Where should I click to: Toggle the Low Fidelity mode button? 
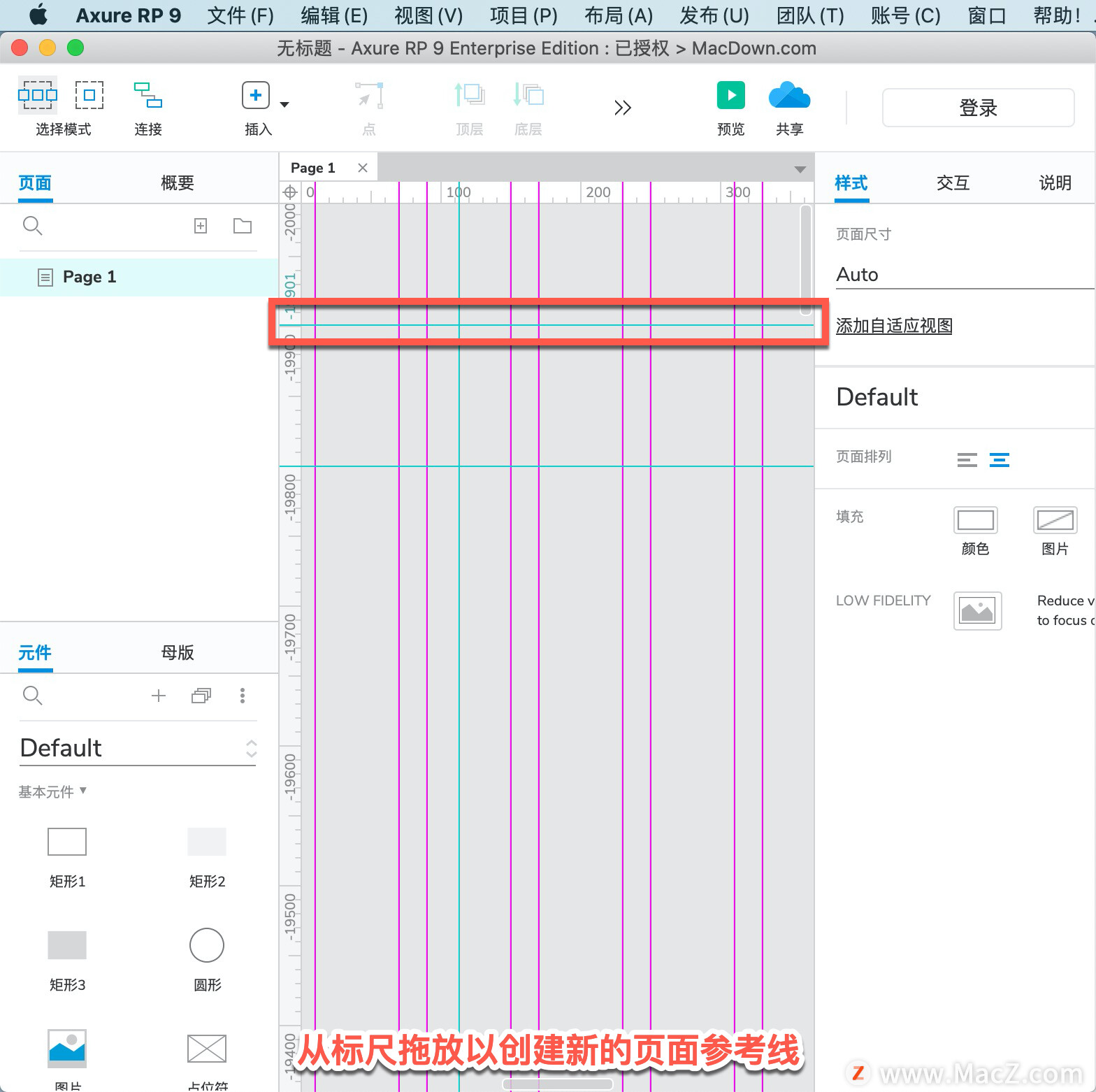coord(978,611)
